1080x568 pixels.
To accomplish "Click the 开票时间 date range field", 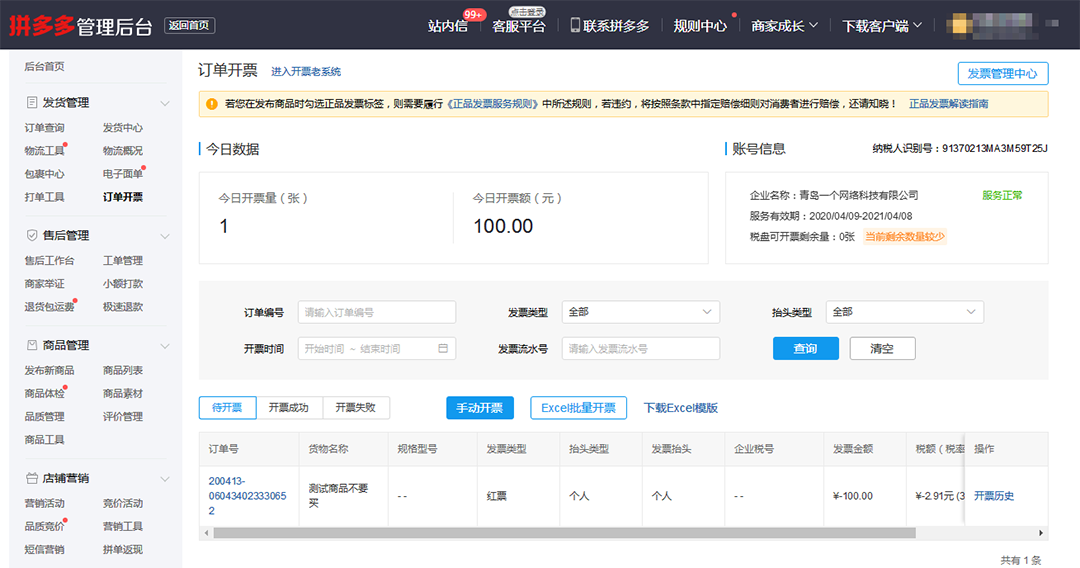I will (377, 348).
